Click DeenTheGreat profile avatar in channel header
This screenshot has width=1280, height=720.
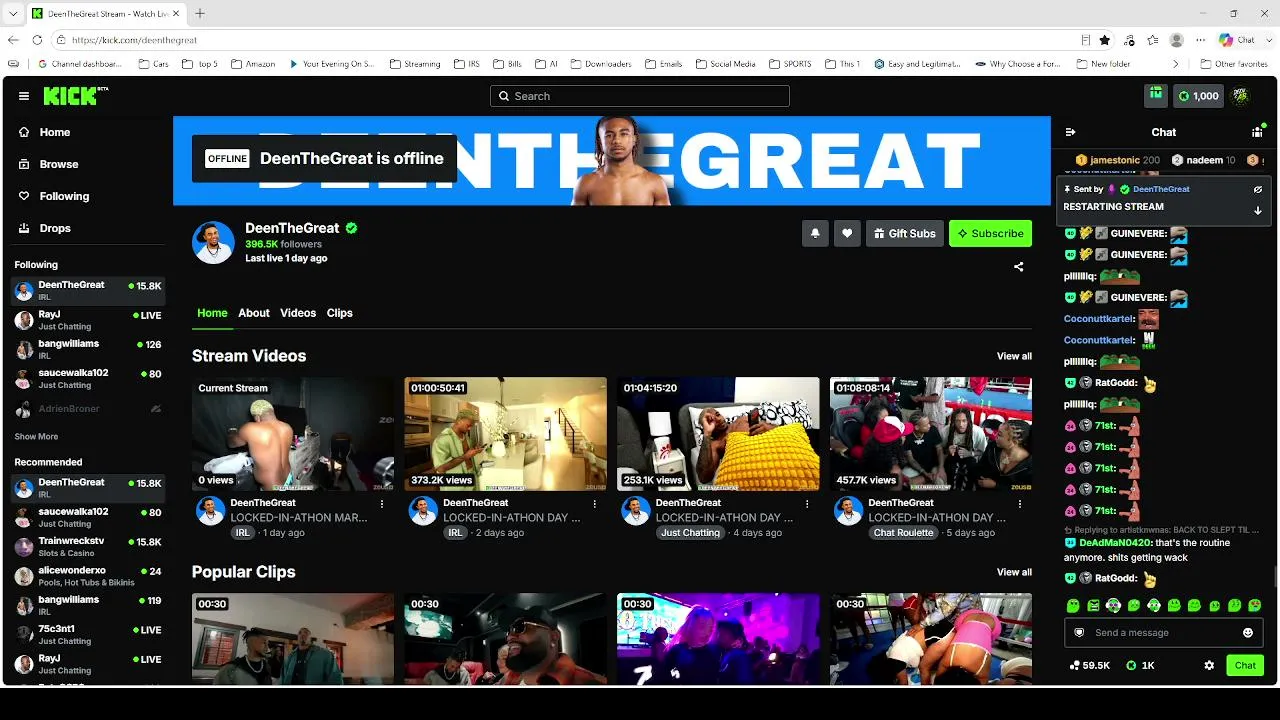213,243
